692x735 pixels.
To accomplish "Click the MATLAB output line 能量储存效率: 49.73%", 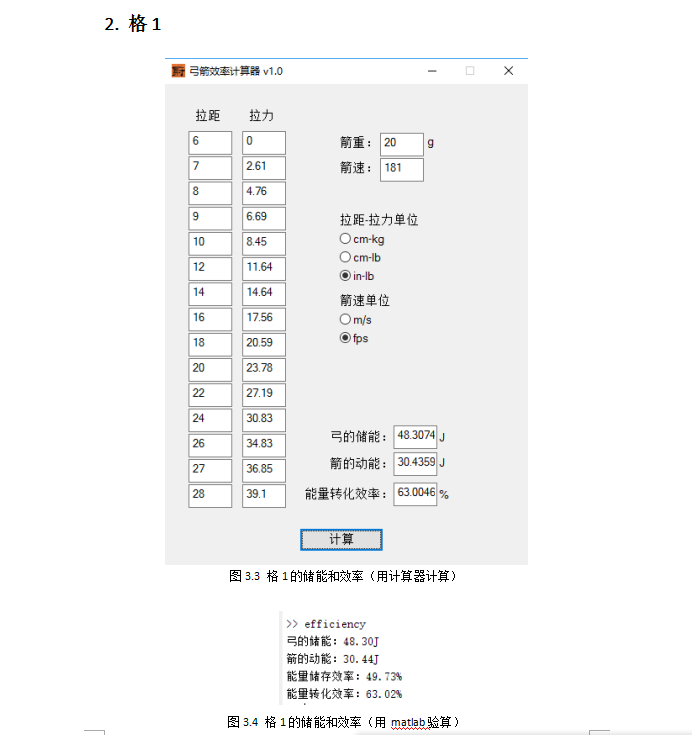I will point(344,676).
